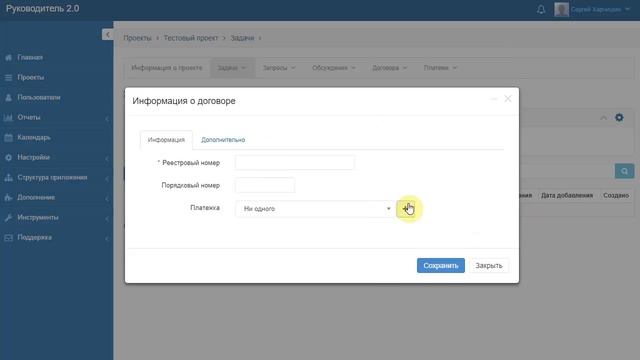This screenshot has height=360, width=640.
Task: Click the Поддержка envelope icon
Action: 8,238
